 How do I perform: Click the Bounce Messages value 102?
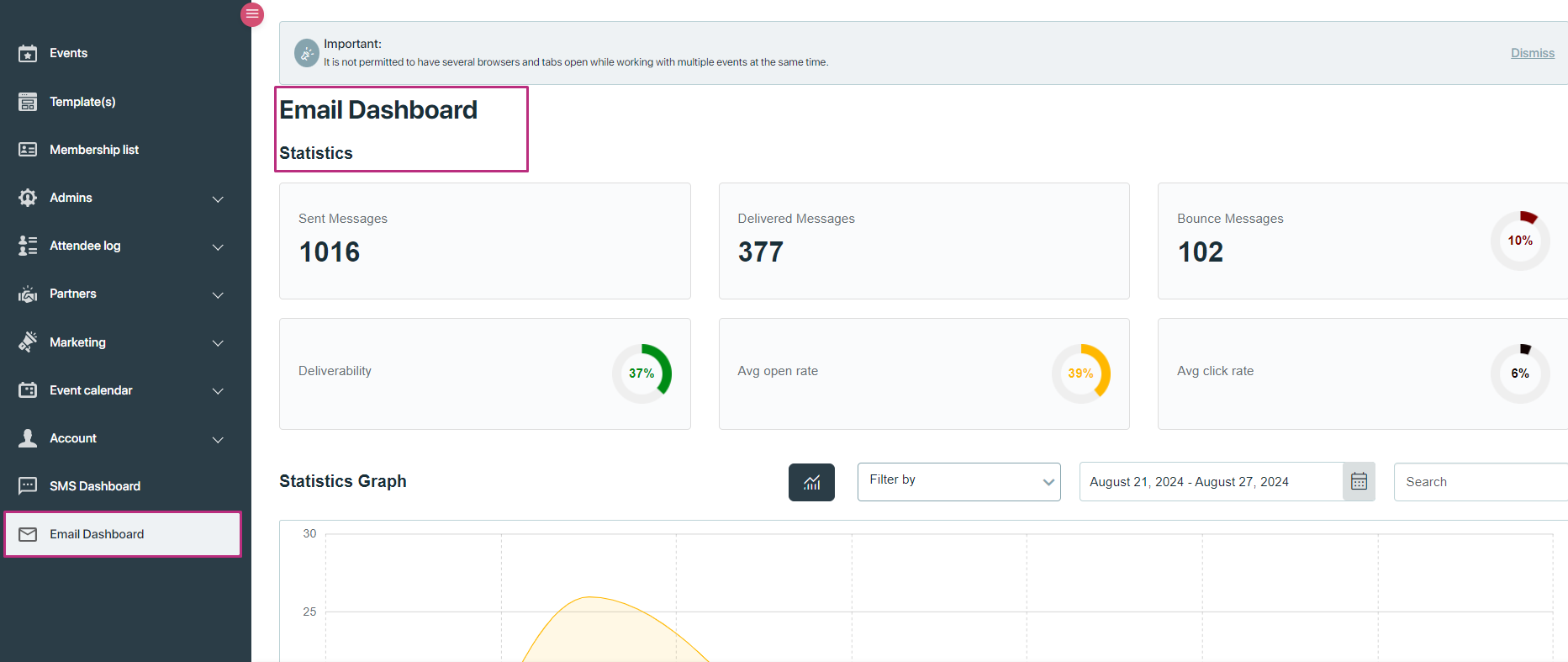coord(1201,252)
